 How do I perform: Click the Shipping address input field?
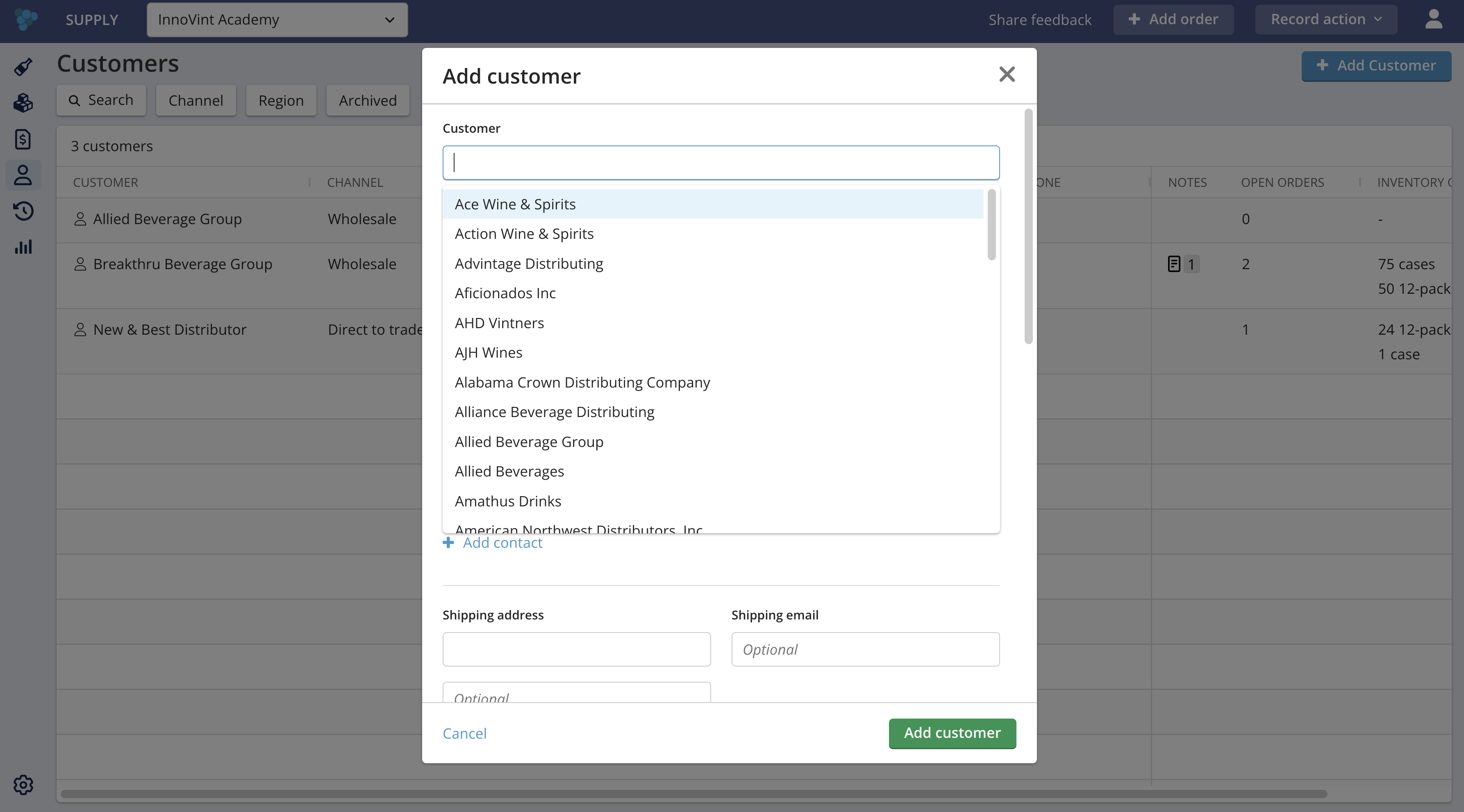click(576, 649)
